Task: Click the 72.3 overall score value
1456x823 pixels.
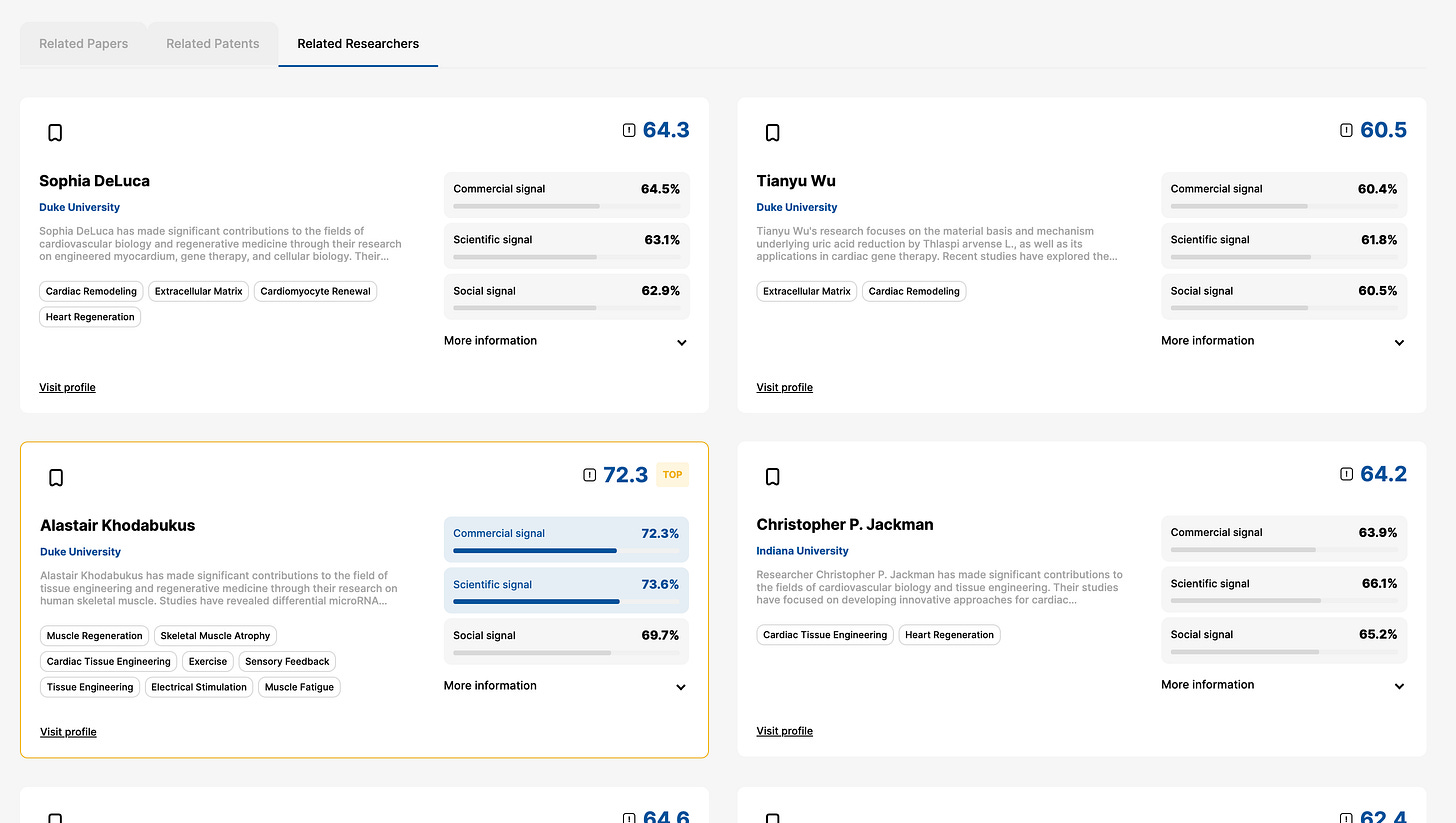Action: point(626,475)
